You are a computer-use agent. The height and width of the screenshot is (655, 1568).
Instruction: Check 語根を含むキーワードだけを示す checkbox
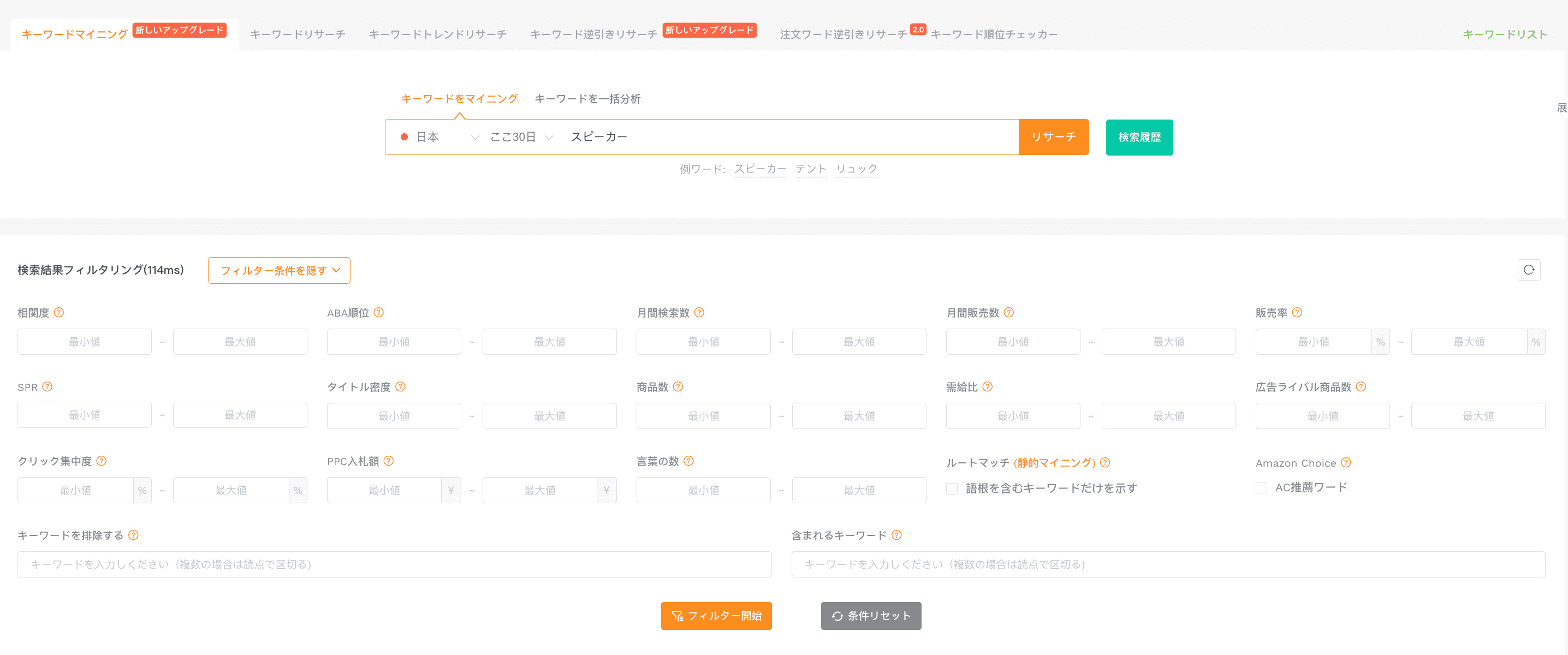(952, 488)
